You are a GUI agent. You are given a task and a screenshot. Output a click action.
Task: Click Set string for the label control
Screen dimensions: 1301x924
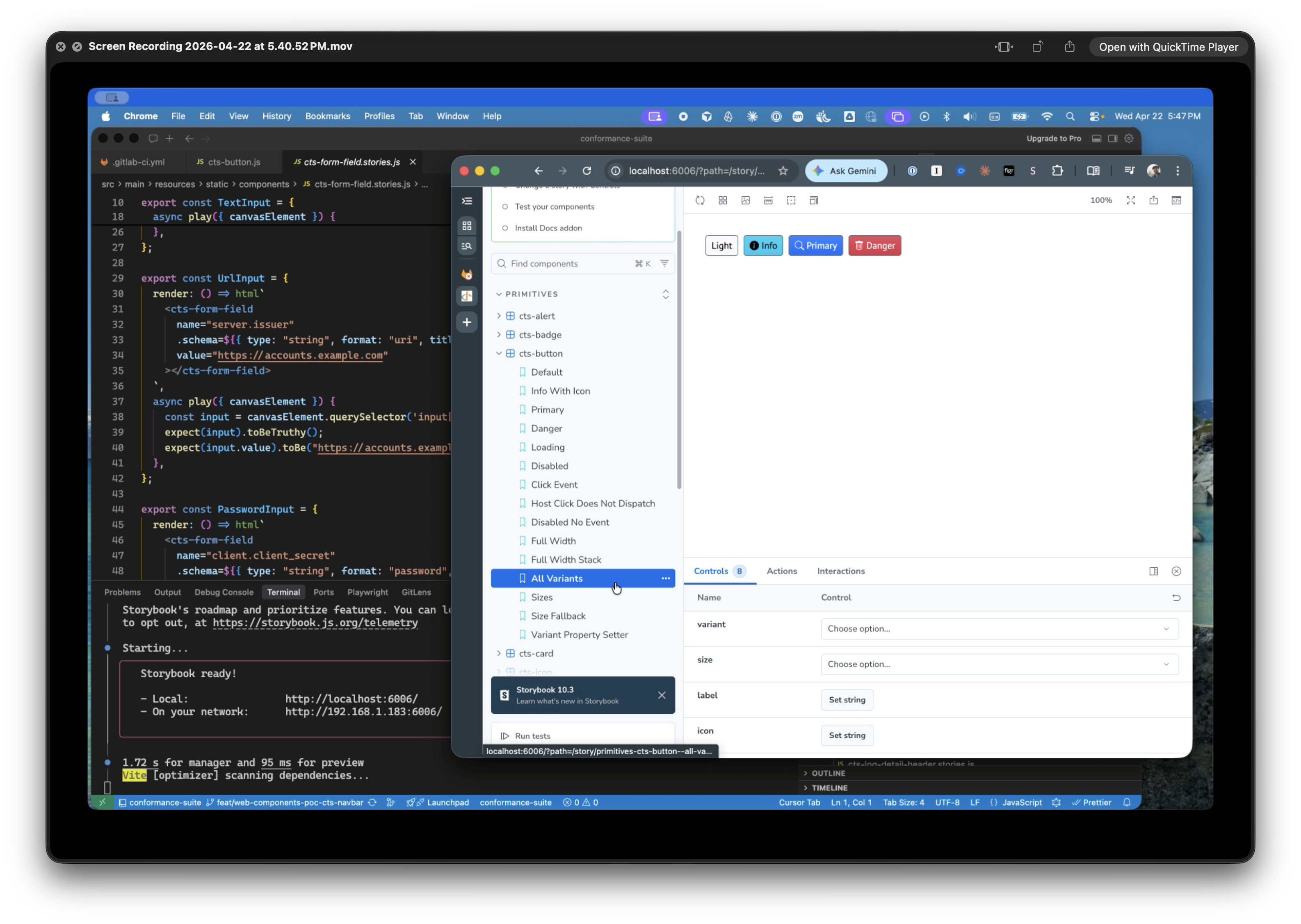[847, 700]
